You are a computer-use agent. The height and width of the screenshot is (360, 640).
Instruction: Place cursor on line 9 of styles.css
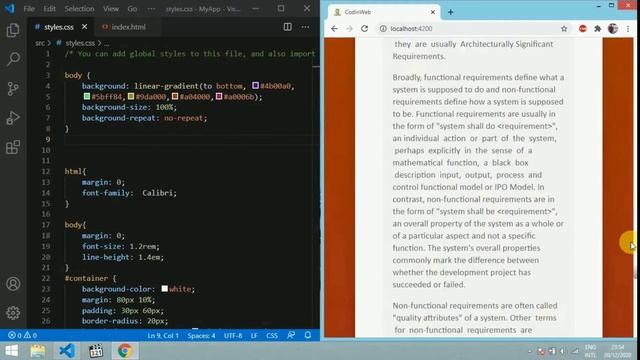192,140
